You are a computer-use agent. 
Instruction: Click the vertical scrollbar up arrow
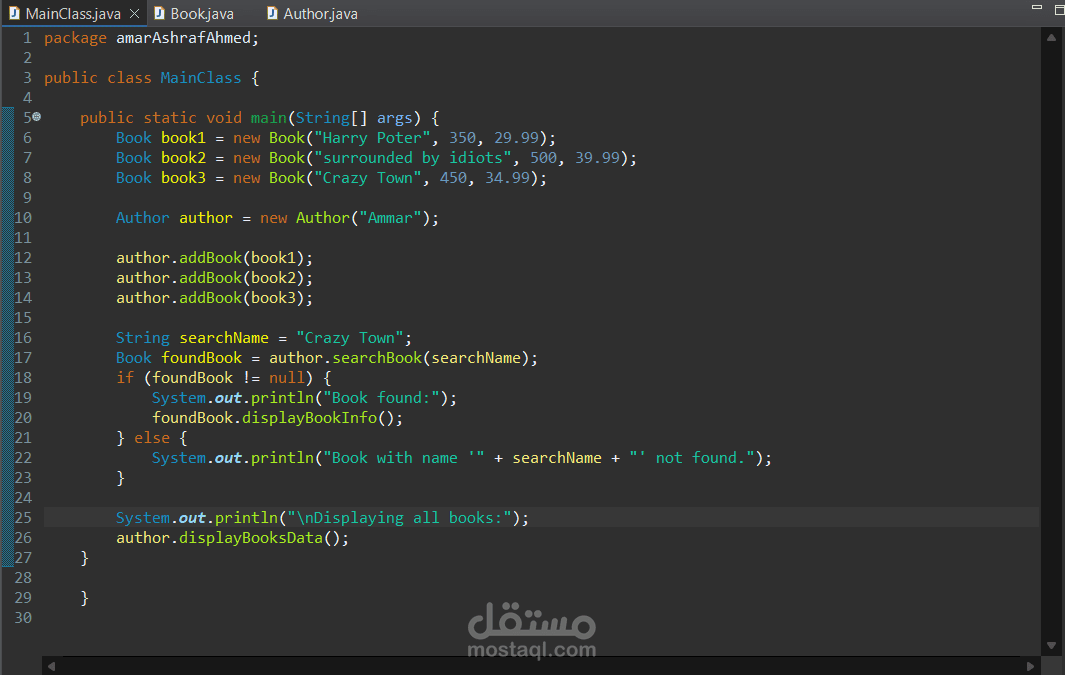click(x=1051, y=38)
